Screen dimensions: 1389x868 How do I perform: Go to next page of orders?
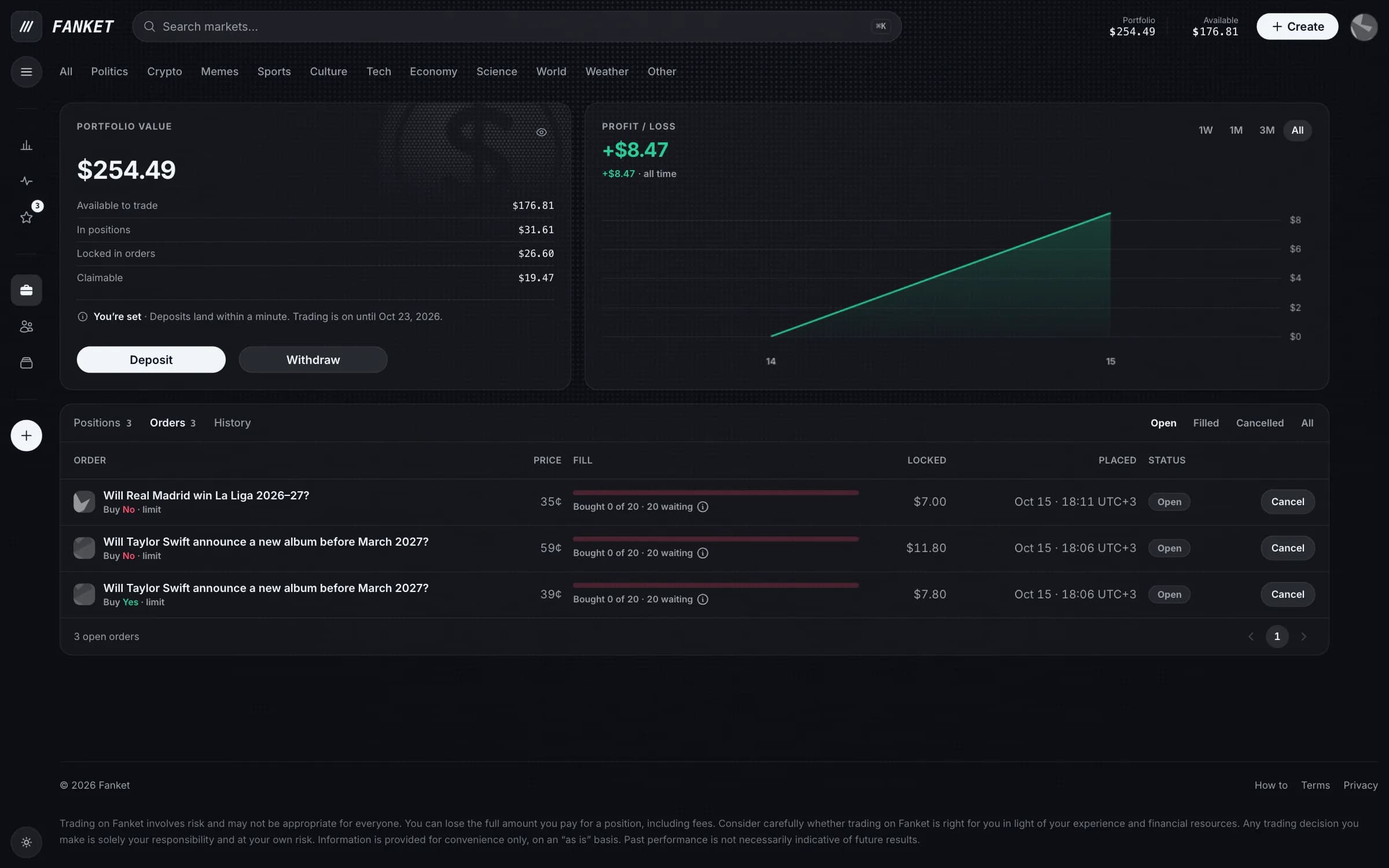coord(1303,637)
